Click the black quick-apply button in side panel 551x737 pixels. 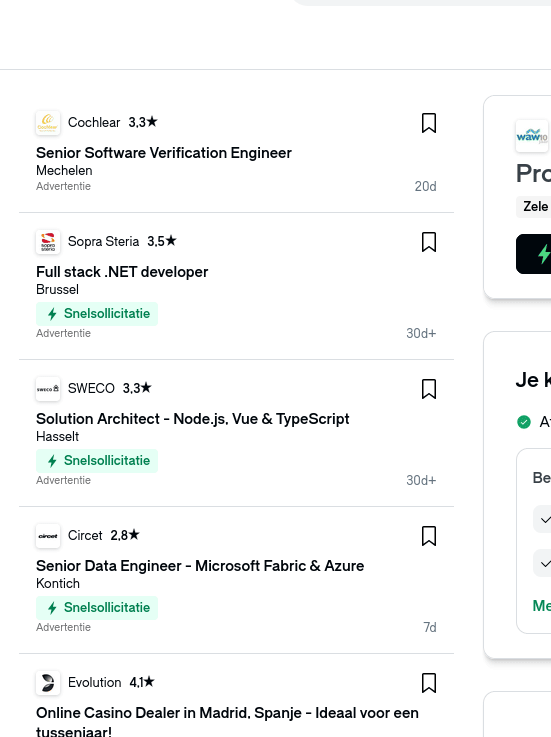click(534, 254)
